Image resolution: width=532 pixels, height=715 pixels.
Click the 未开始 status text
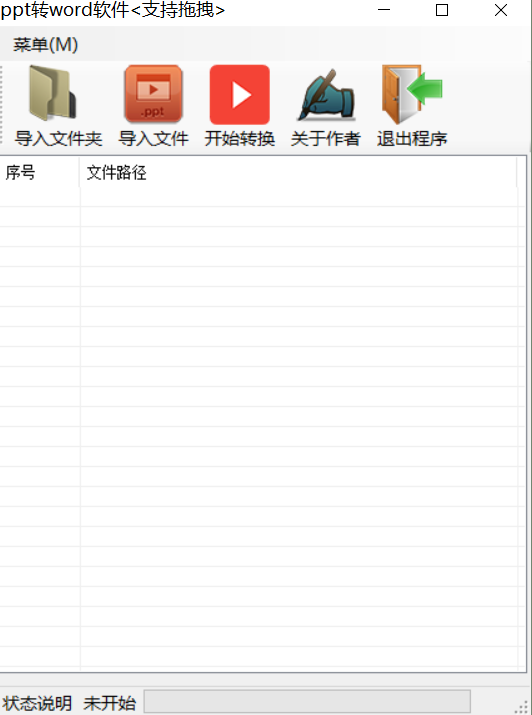(109, 703)
